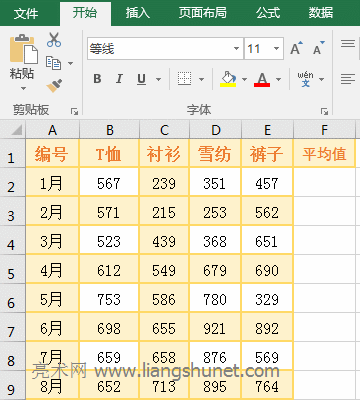Screen dimensions: 360x400
Task: Open the font size dropdown showing 11
Action: coord(276,49)
